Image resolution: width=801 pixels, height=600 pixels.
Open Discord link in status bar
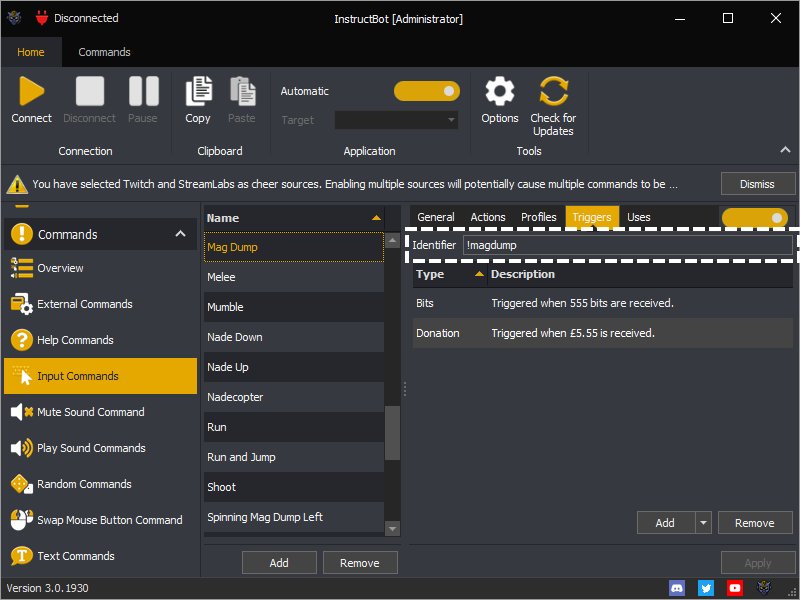coord(677,588)
